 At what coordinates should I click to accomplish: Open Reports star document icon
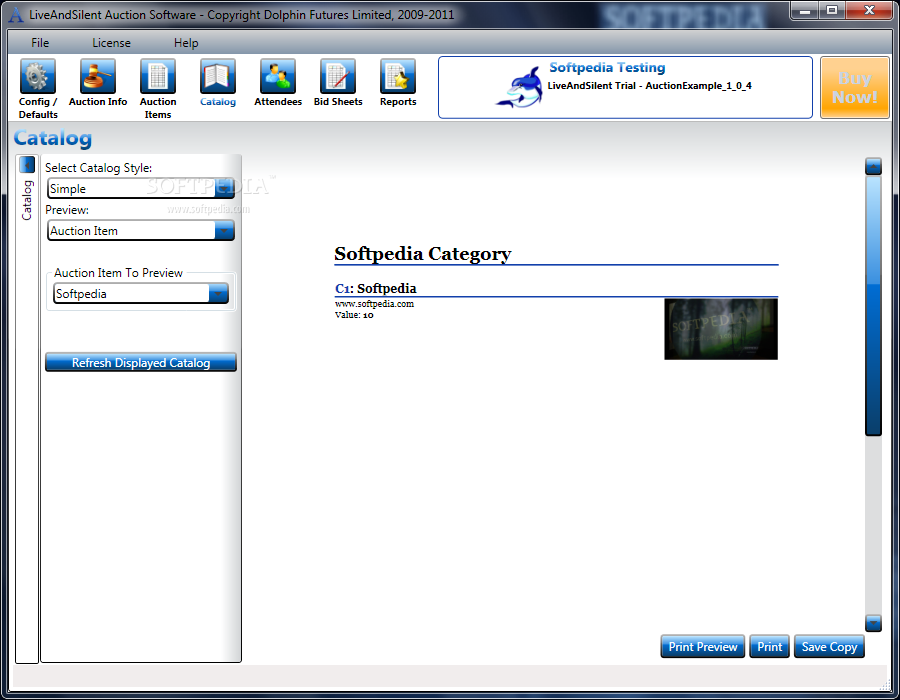[398, 76]
